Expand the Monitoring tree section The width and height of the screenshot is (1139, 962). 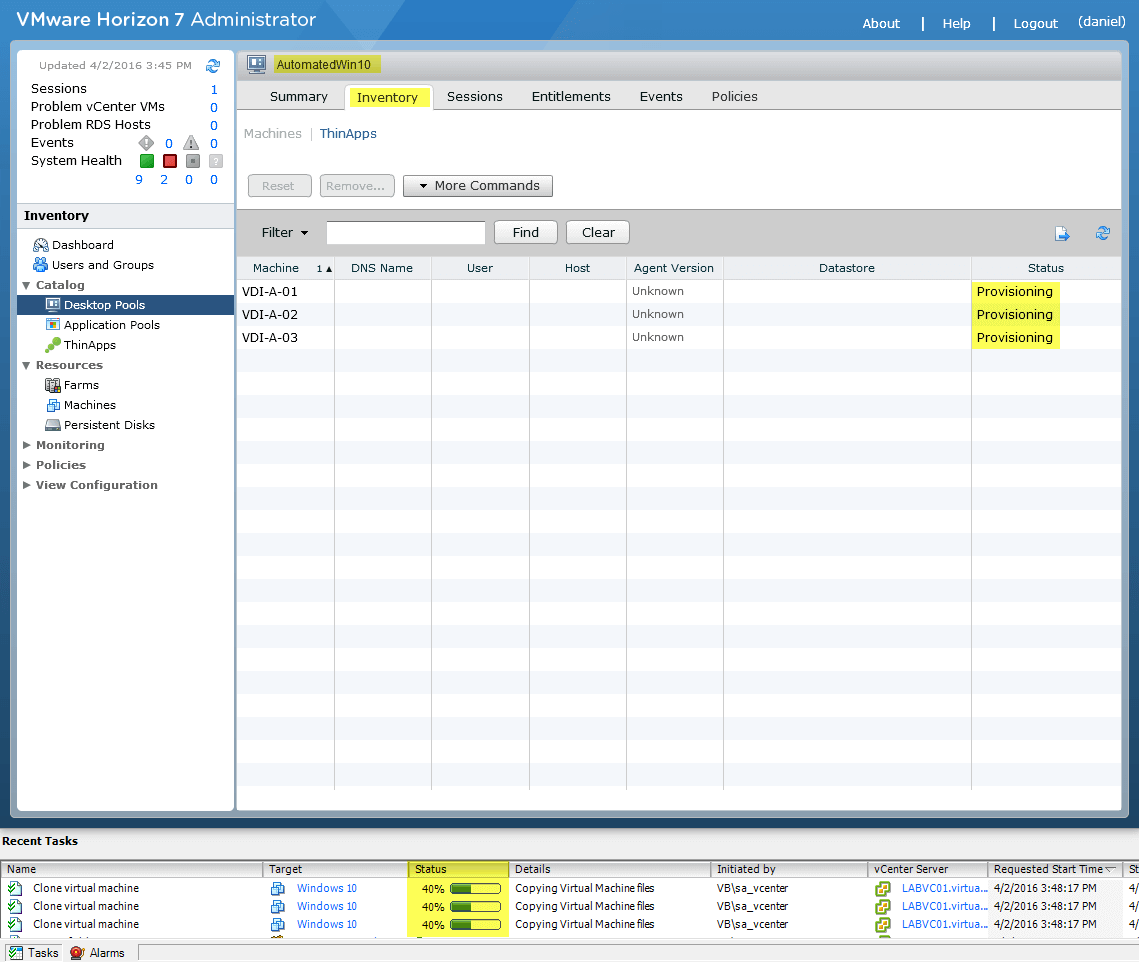27,445
